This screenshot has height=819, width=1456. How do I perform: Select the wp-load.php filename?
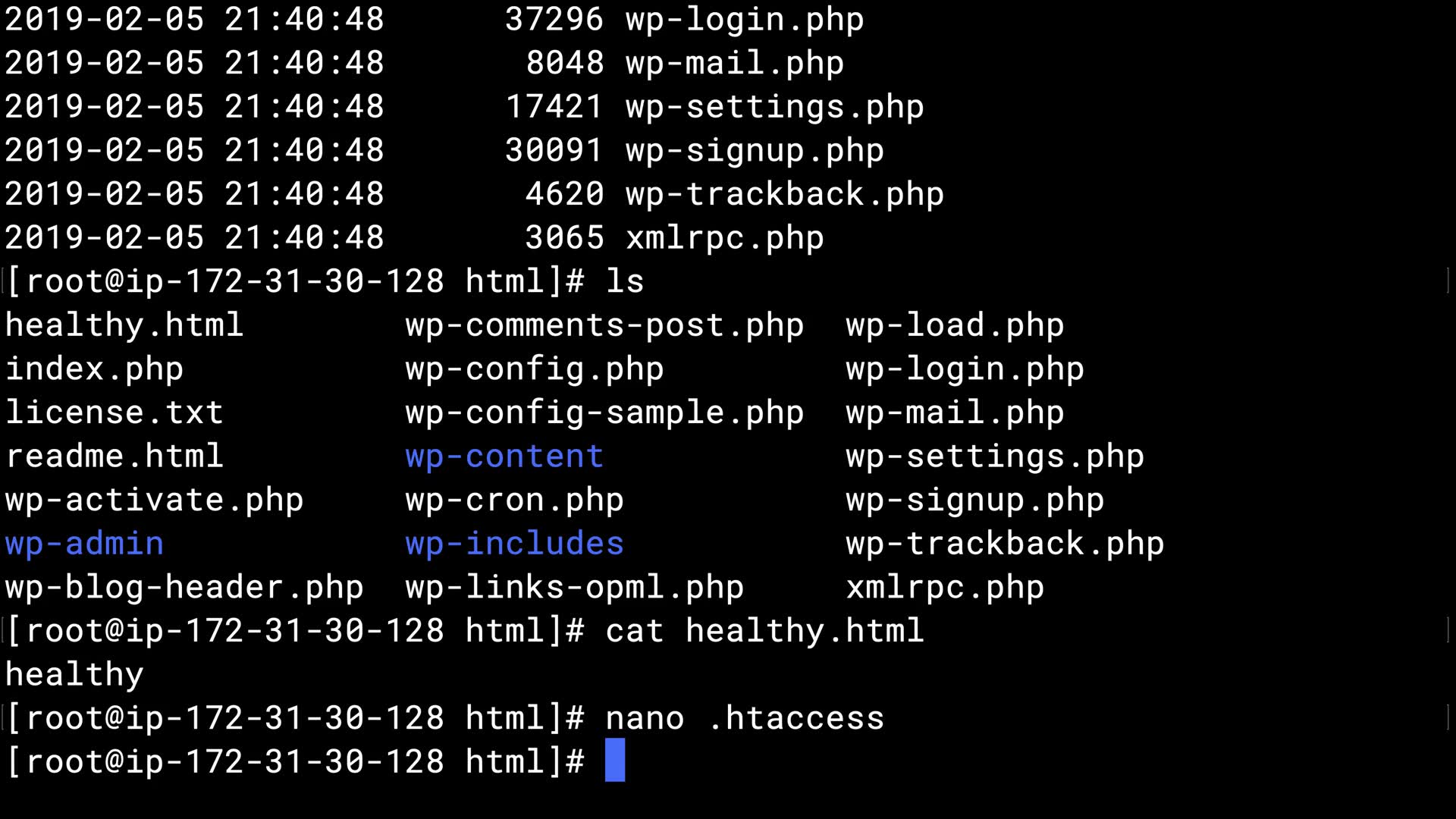click(x=955, y=325)
